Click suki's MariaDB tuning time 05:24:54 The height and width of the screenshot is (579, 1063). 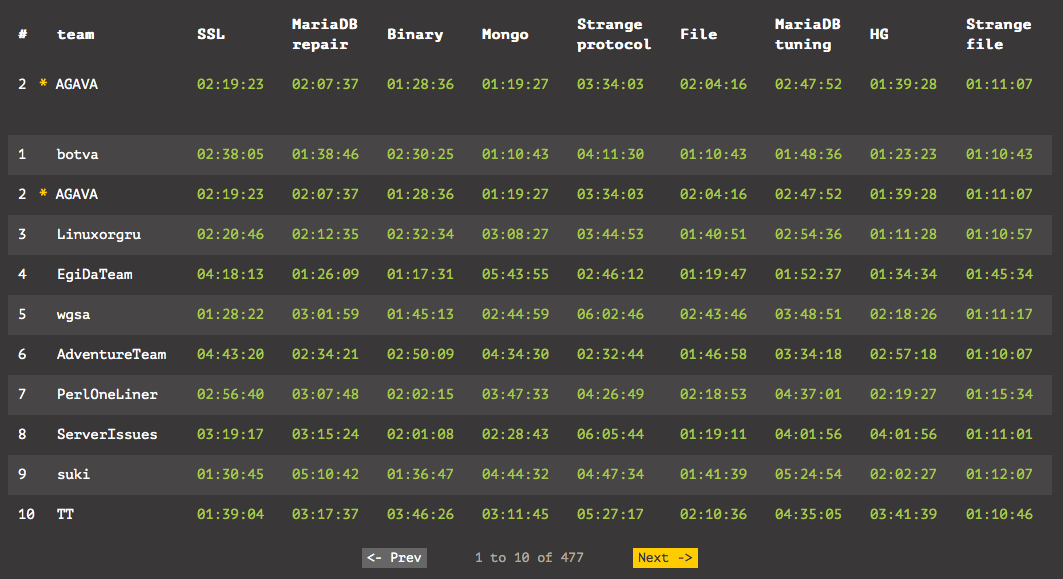pos(808,474)
